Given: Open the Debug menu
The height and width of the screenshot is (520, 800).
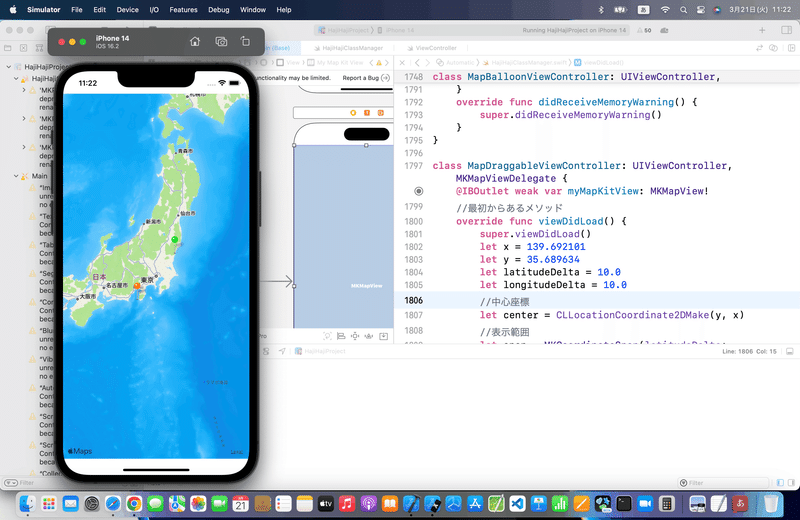Looking at the screenshot, I should coord(219,10).
